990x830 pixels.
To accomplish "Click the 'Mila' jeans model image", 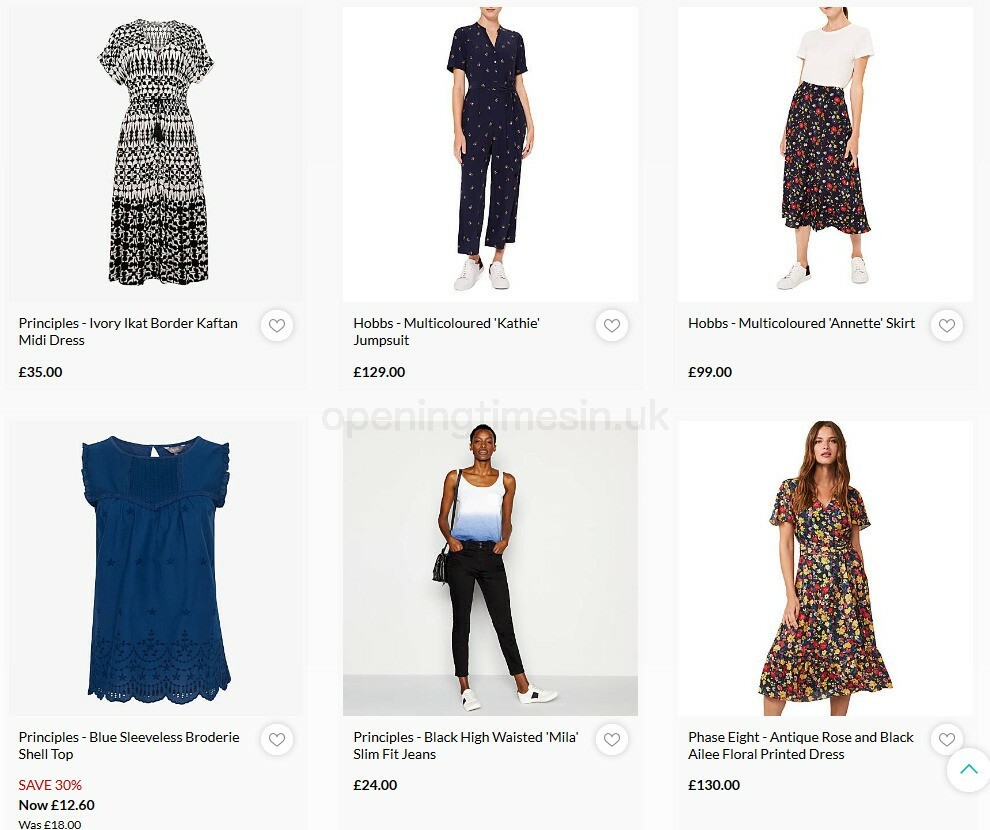I will [x=490, y=565].
